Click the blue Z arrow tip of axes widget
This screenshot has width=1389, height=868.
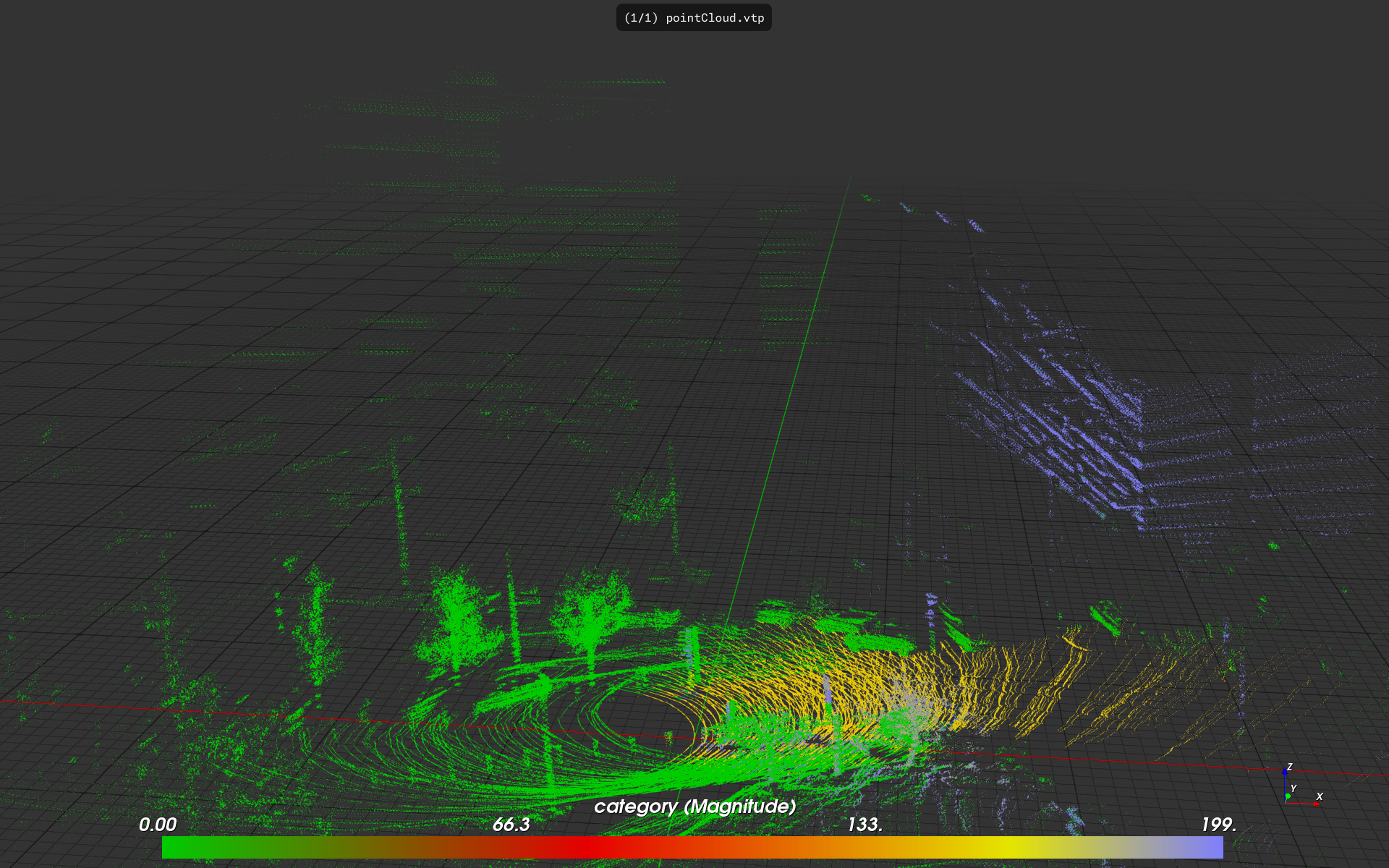pos(1285,772)
